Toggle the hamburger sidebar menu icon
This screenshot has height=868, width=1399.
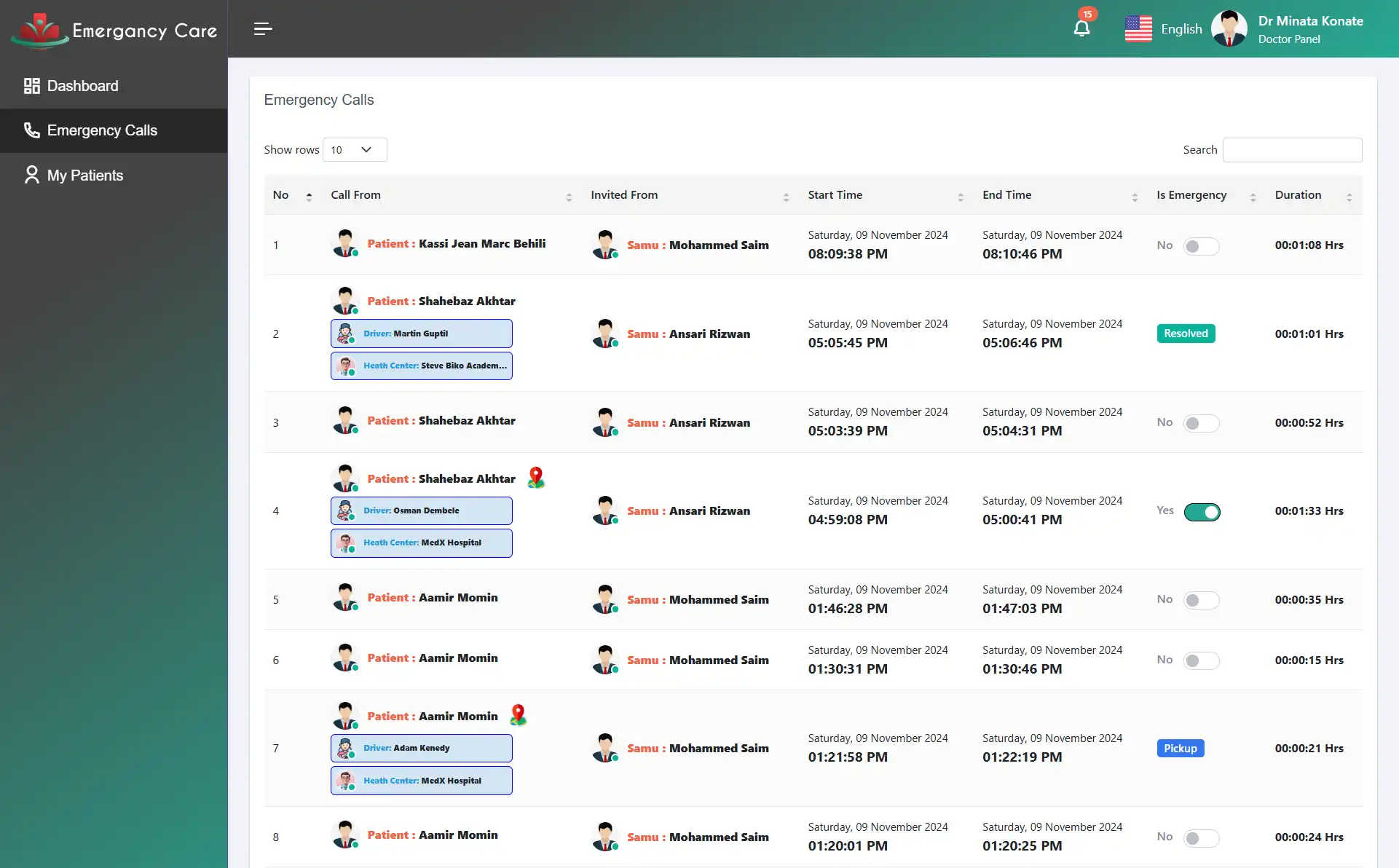(x=263, y=28)
